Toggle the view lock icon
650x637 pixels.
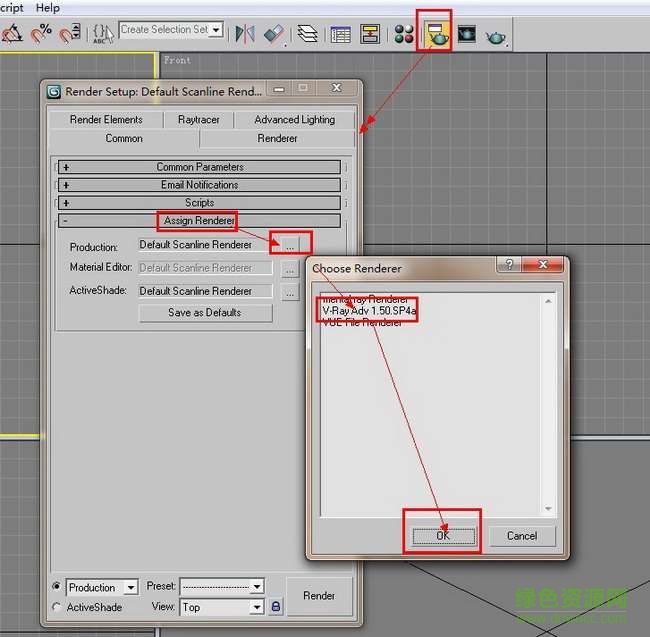[276, 607]
